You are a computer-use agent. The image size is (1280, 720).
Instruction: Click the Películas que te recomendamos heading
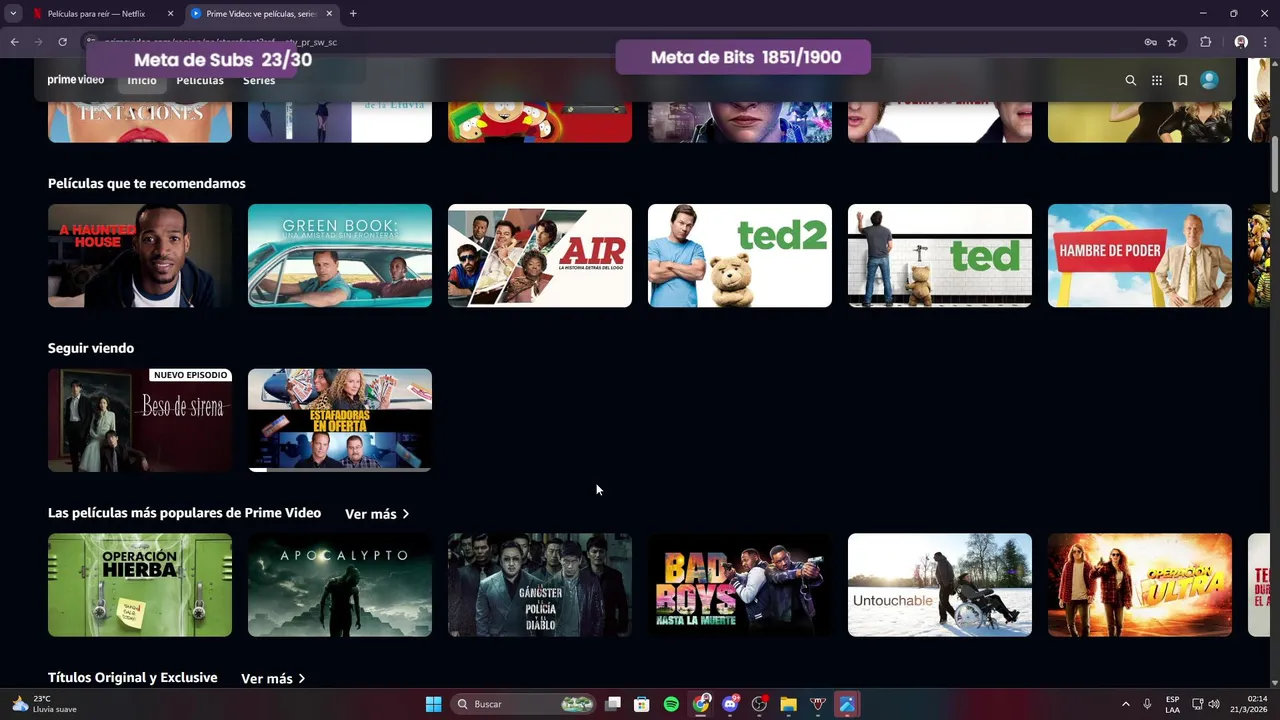pos(147,184)
